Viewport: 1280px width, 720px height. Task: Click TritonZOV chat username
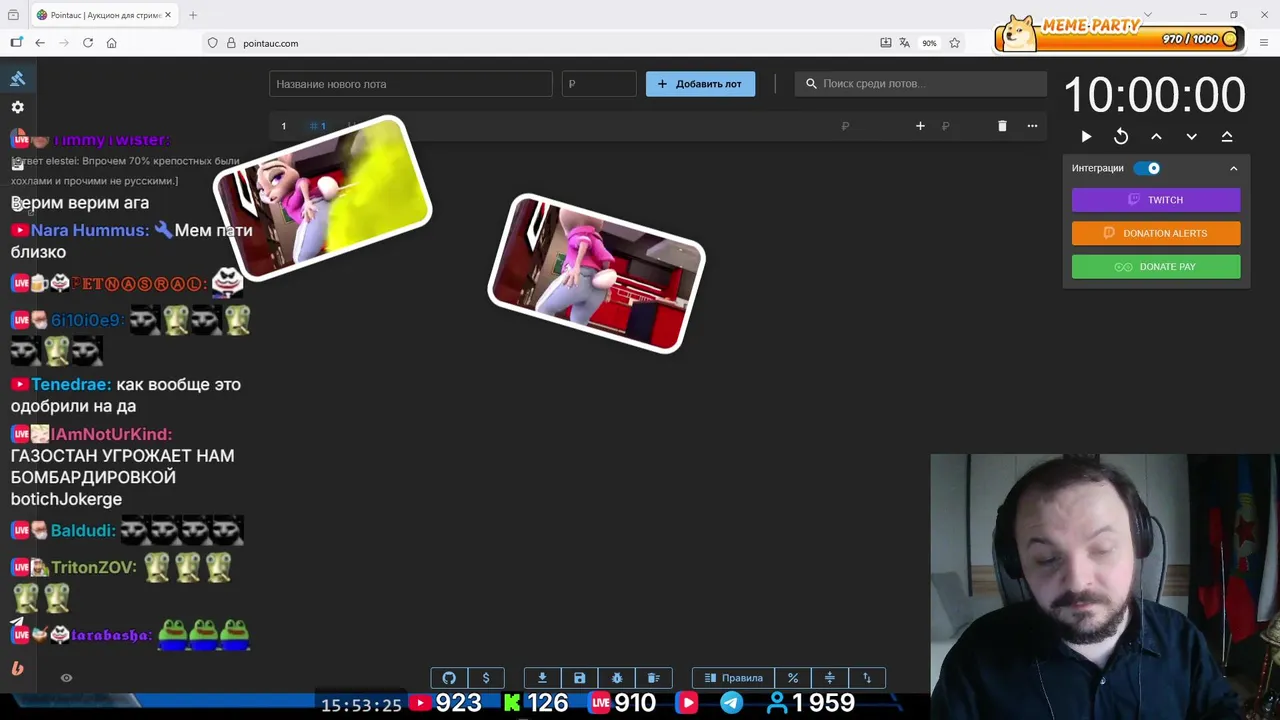tap(94, 567)
